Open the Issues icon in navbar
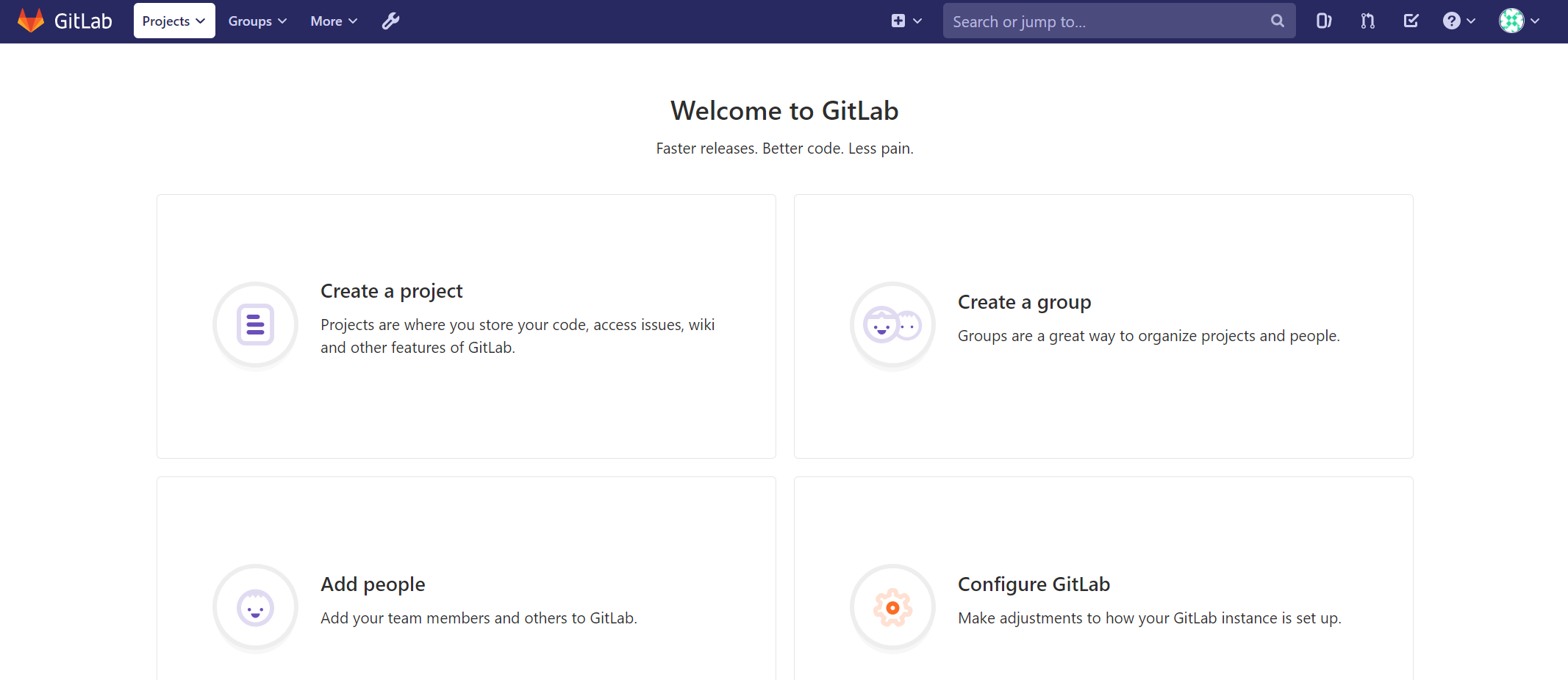Screen dimensions: 1568x680 point(1324,21)
